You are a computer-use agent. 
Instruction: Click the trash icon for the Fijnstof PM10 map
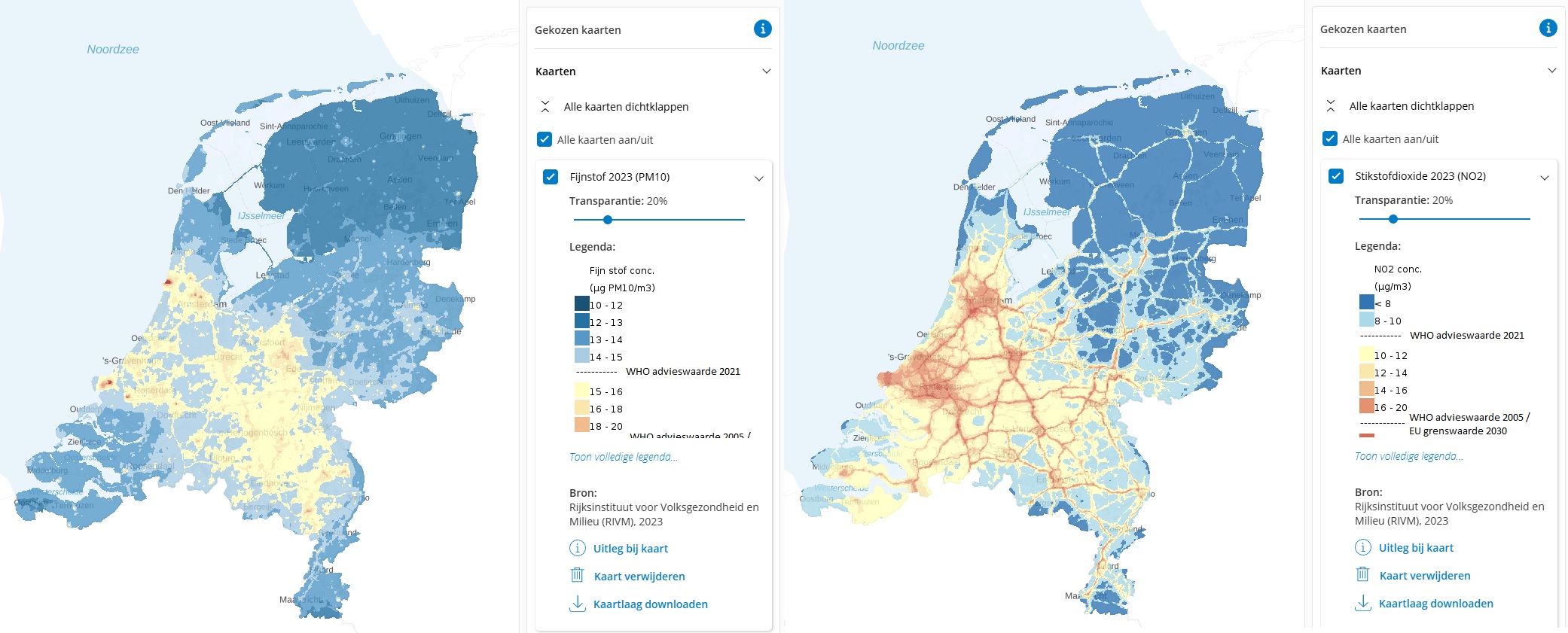click(x=577, y=576)
